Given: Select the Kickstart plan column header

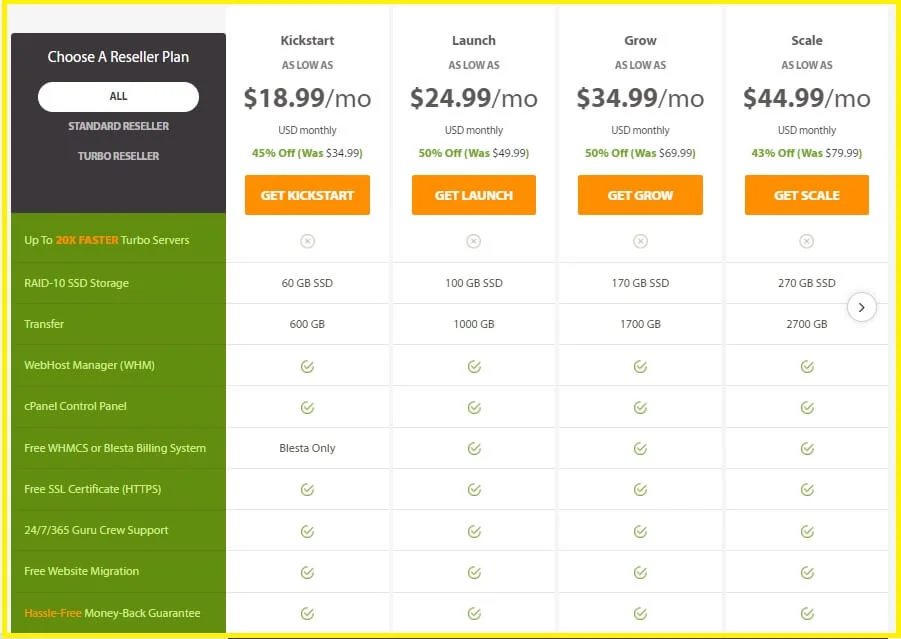Looking at the screenshot, I should click(307, 41).
